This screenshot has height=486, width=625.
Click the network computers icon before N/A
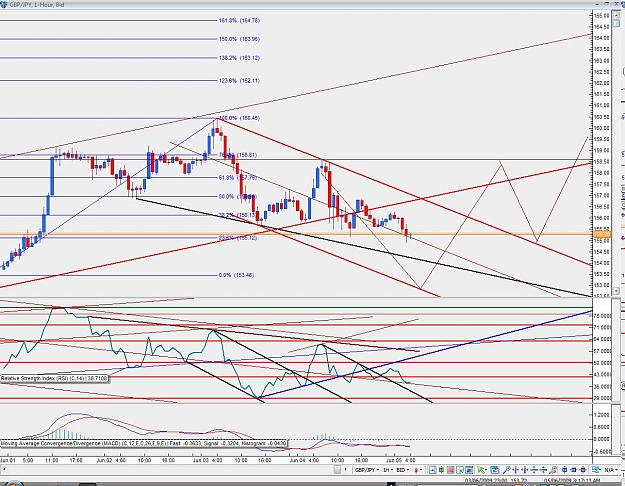(596, 470)
